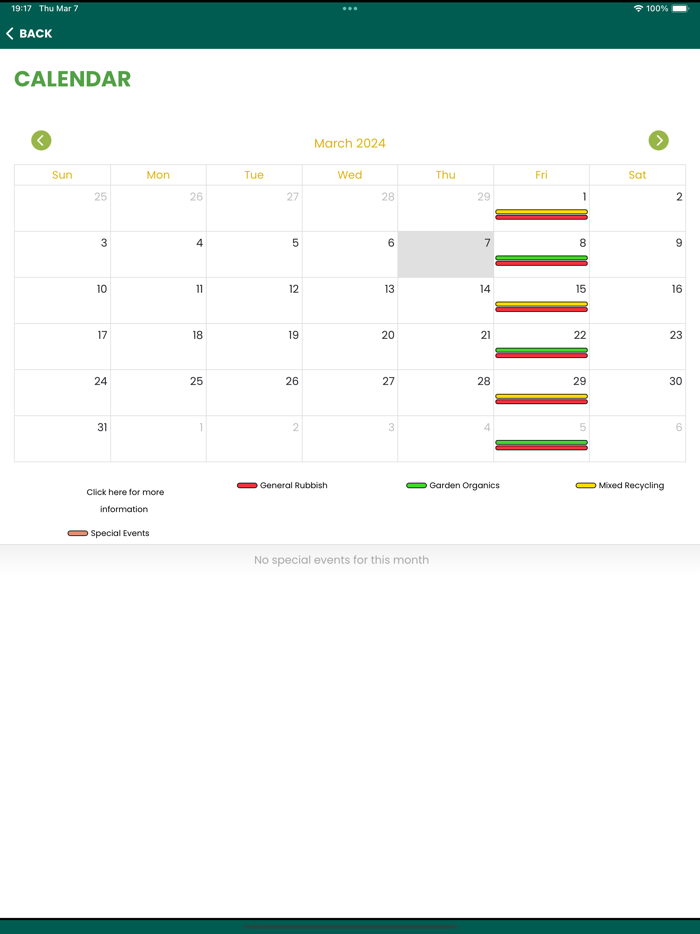Select the orange Special Events legend swatch
Image resolution: width=700 pixels, height=934 pixels.
click(77, 533)
